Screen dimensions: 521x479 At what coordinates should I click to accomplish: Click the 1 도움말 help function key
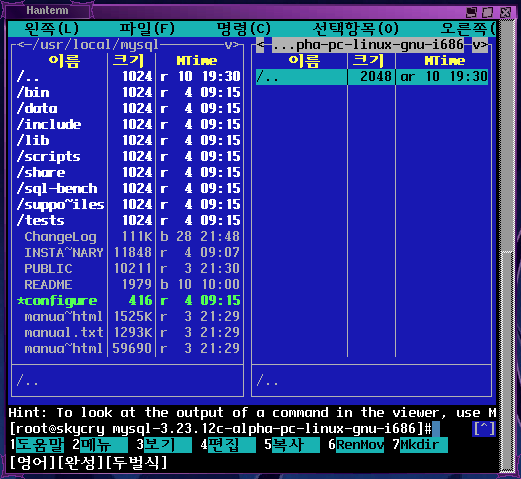tap(37, 445)
